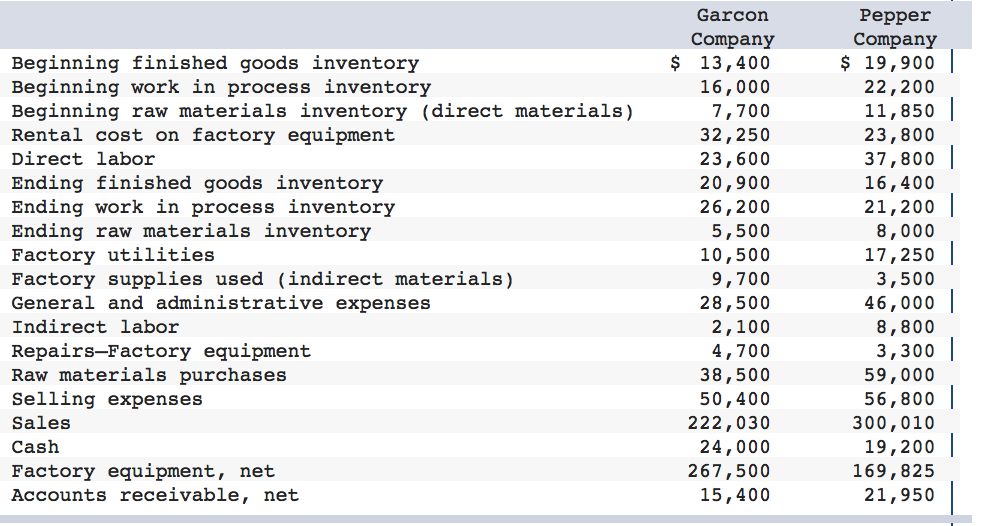Click the accounts receivable value 21,950
The width and height of the screenshot is (982, 526).
[x=899, y=495]
